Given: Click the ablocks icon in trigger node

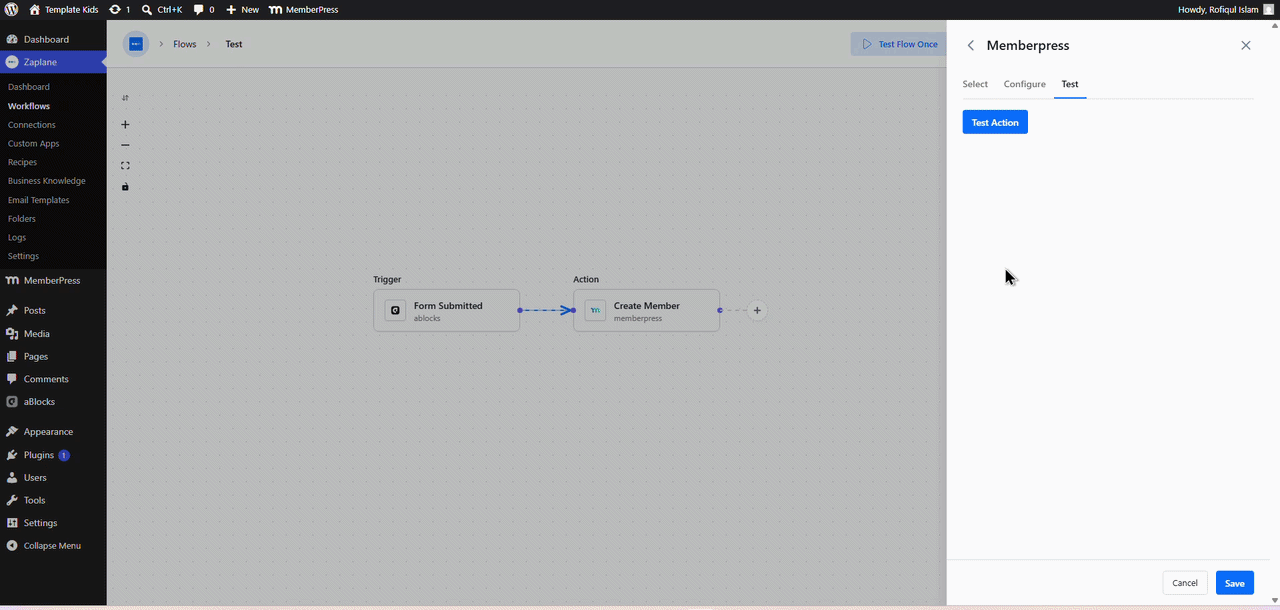Looking at the screenshot, I should click(x=395, y=310).
